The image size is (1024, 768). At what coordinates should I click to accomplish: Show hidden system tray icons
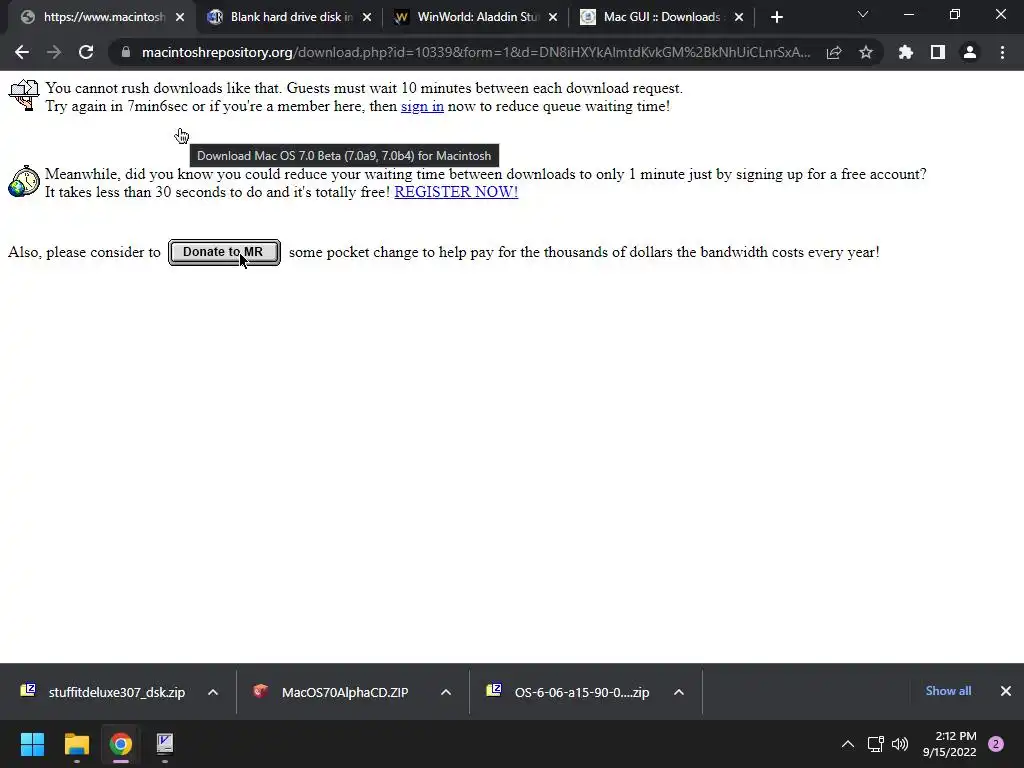(848, 744)
